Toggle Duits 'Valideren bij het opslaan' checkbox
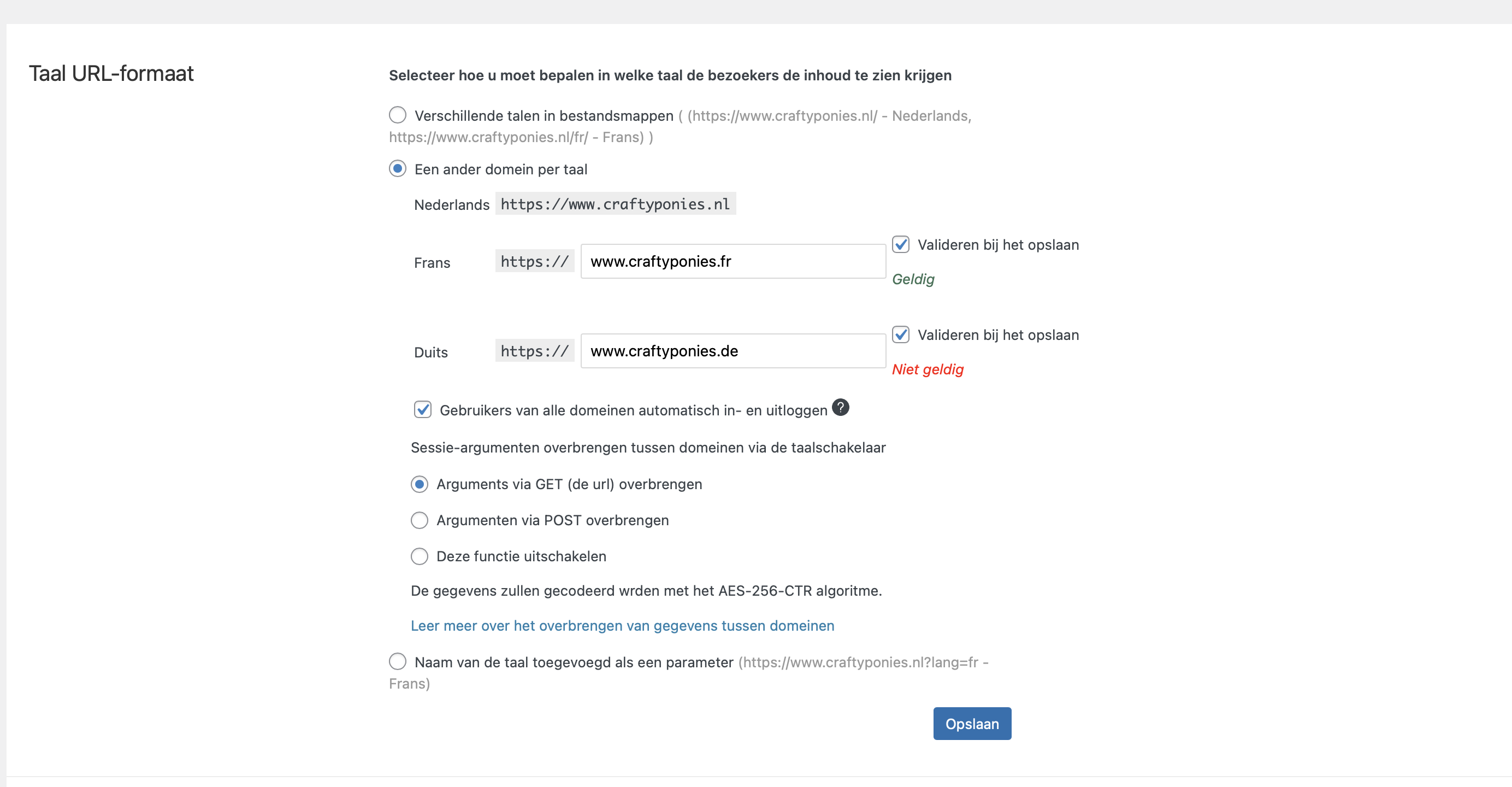 click(x=900, y=334)
